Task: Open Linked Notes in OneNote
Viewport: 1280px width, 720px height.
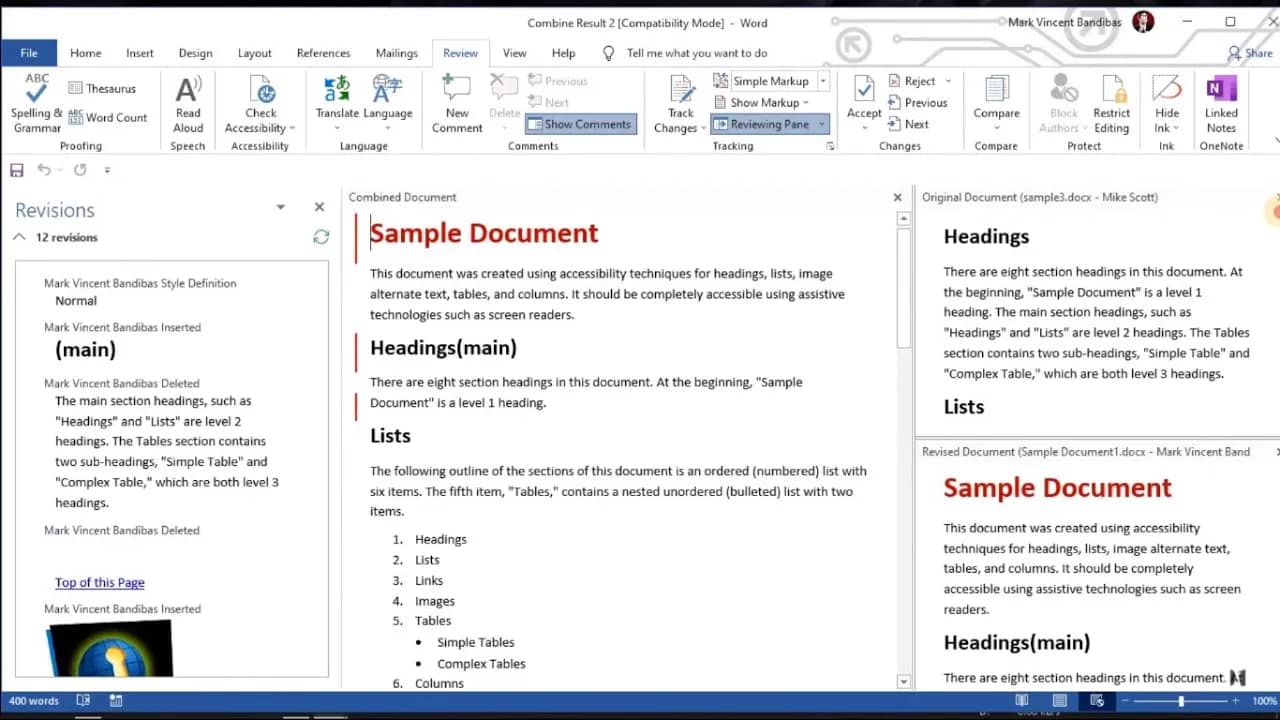Action: click(1220, 104)
